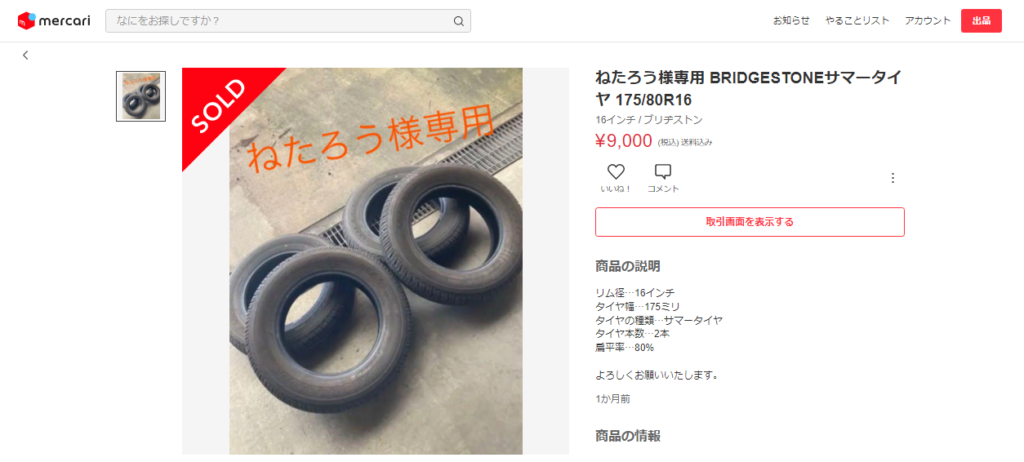Focus the なにをお探しですか search field
1024x462 pixels.
point(288,21)
